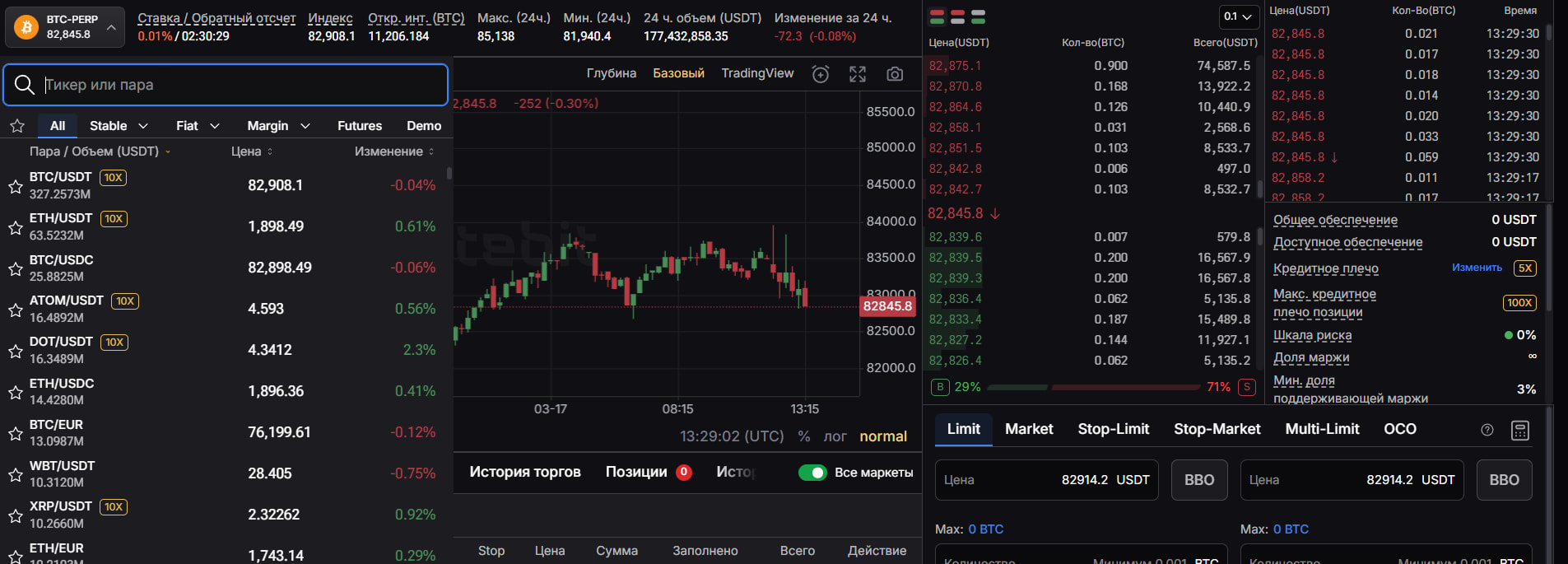Open the История торгов tab
Viewport: 1568px width, 564px height.
coord(525,472)
